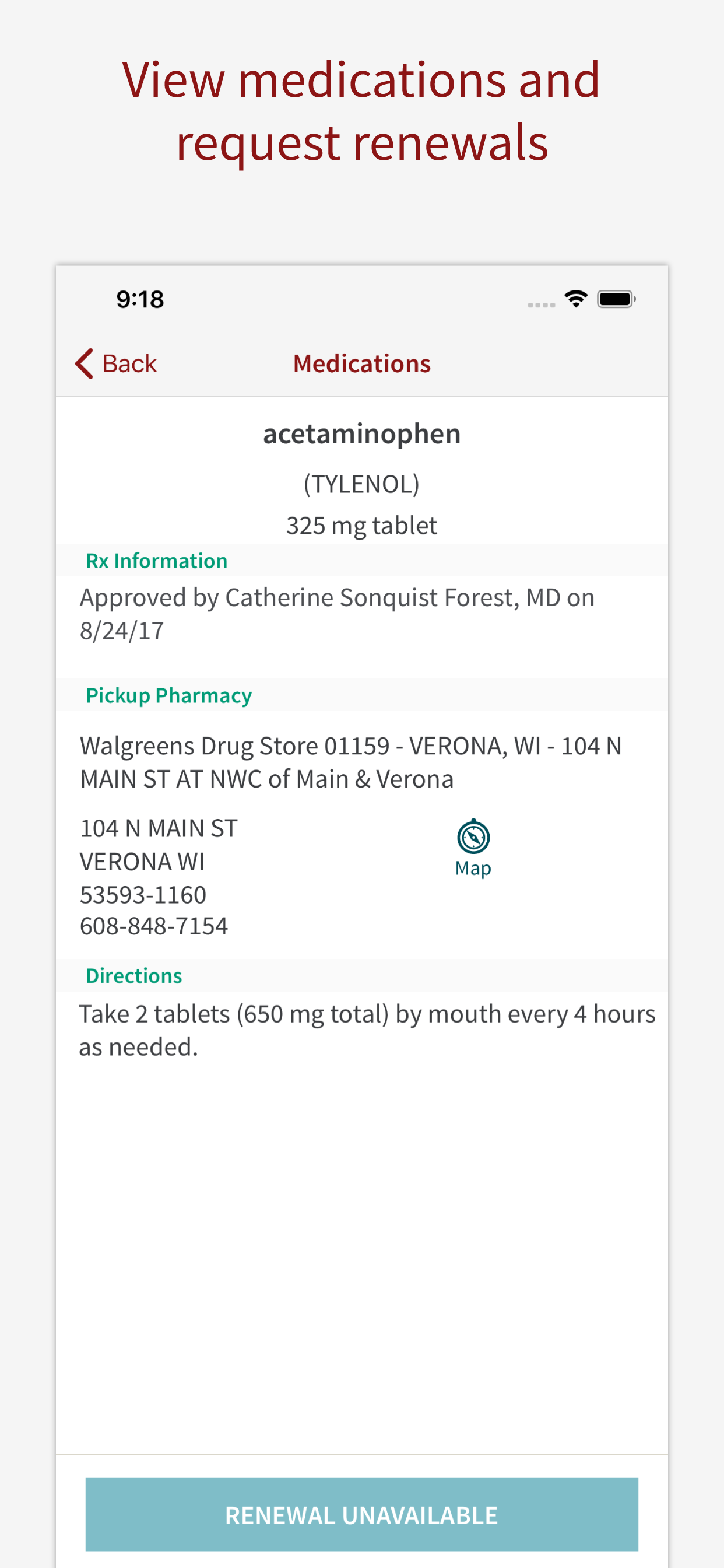Tap the Back text label
This screenshot has width=724, height=1568.
point(129,364)
